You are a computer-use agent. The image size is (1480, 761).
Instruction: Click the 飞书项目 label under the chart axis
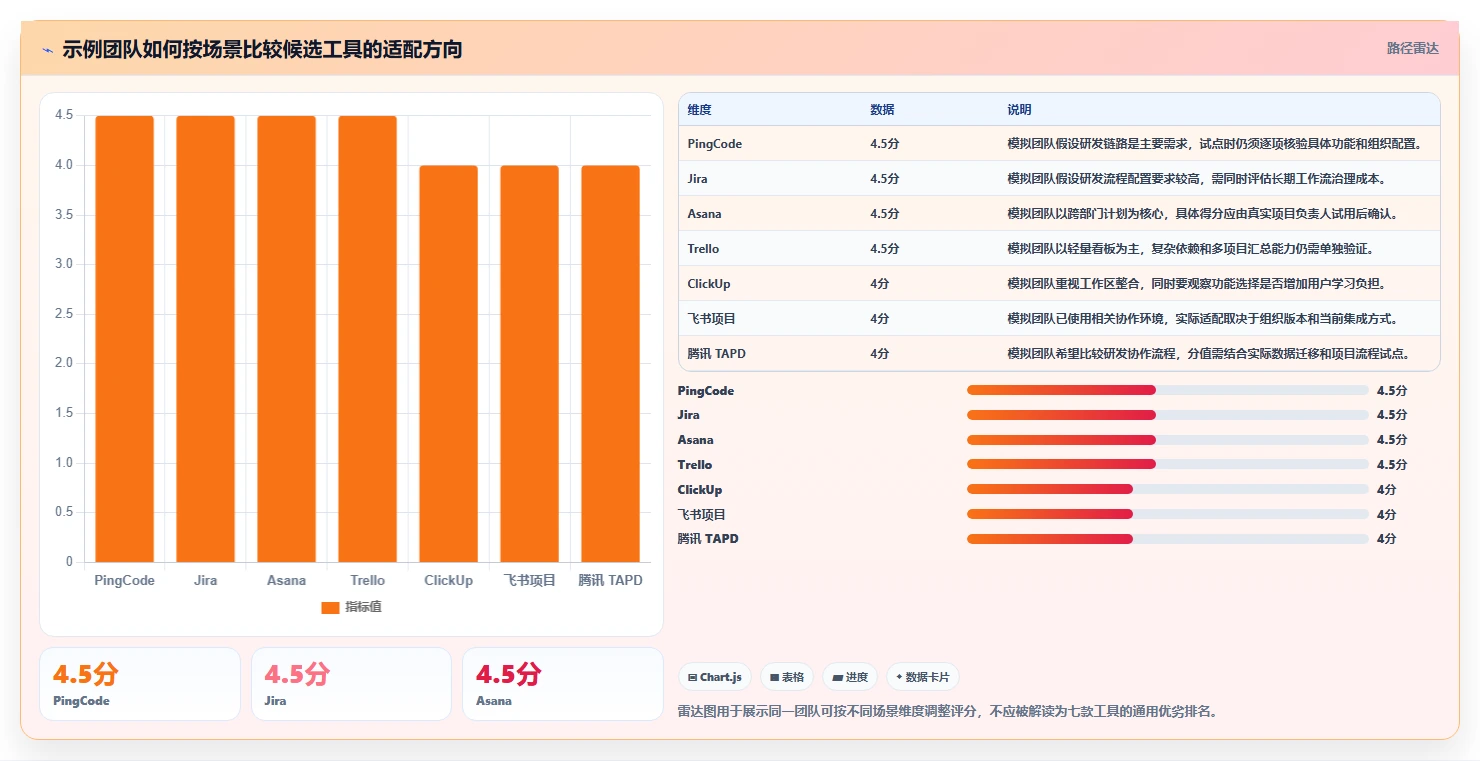[x=529, y=580]
